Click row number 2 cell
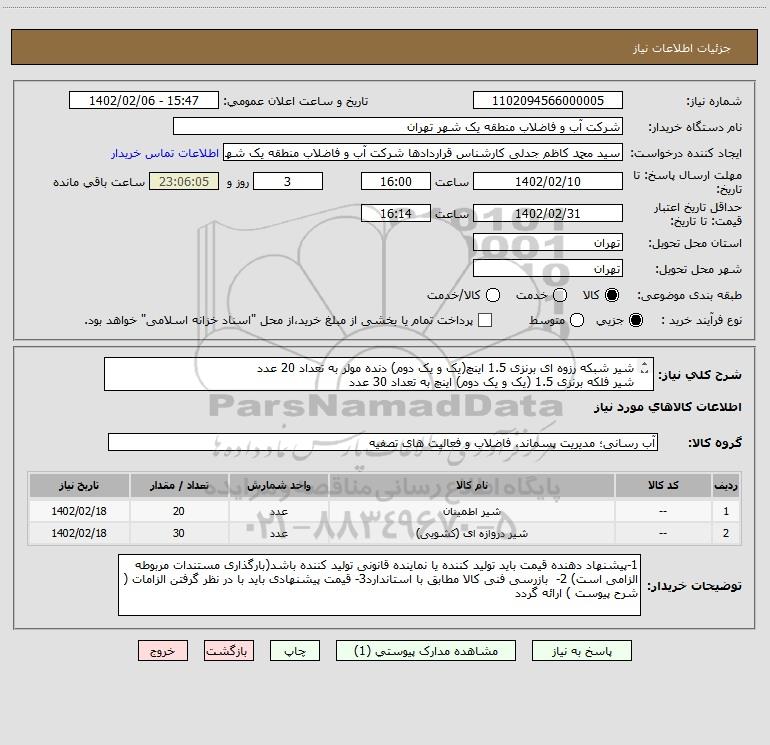This screenshot has width=770, height=745. coord(726,533)
